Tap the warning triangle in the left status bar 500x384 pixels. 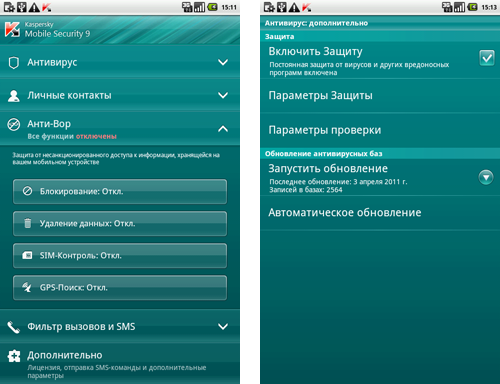tap(34, 7)
